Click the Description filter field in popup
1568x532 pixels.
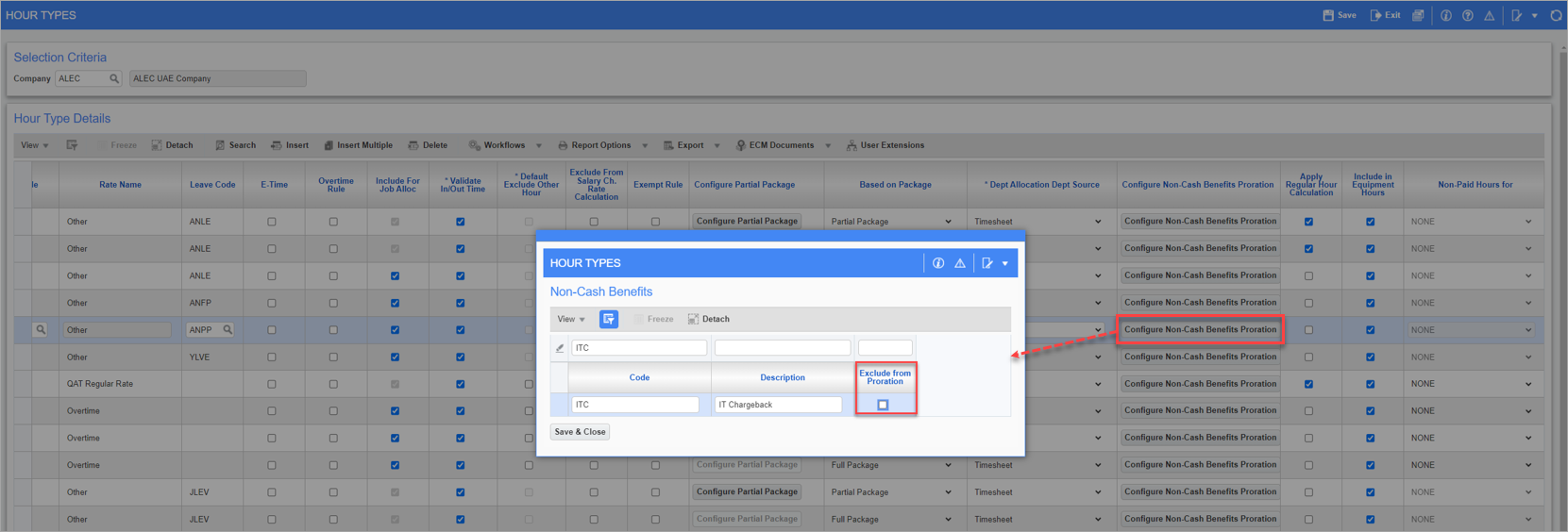(783, 348)
